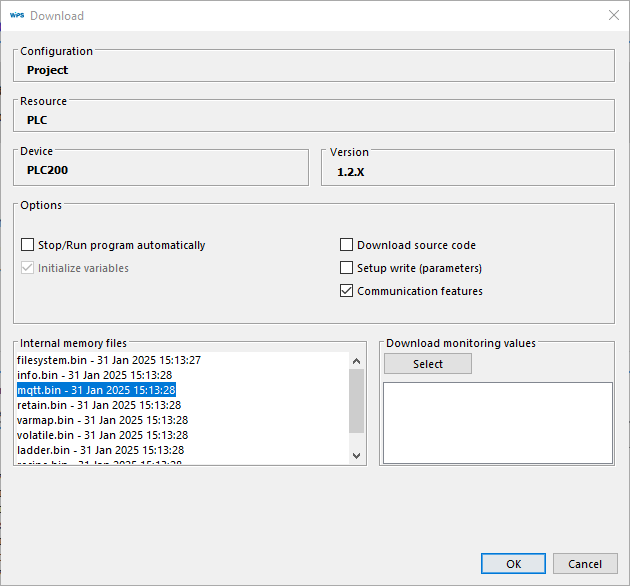Viewport: 630px width, 586px height.
Task: Click the highlighted mqtt.bin file entry
Action: click(96, 390)
